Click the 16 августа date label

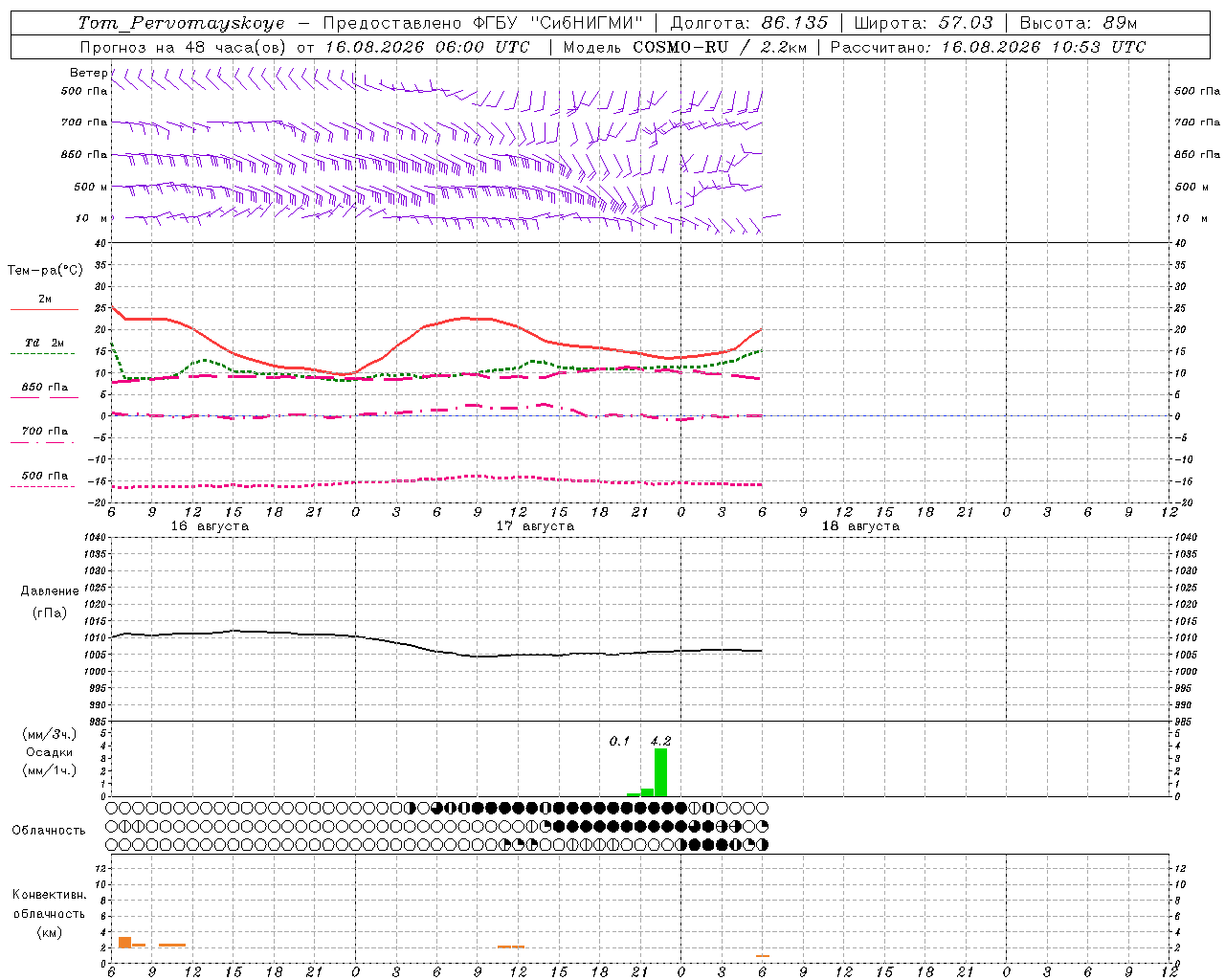click(210, 526)
